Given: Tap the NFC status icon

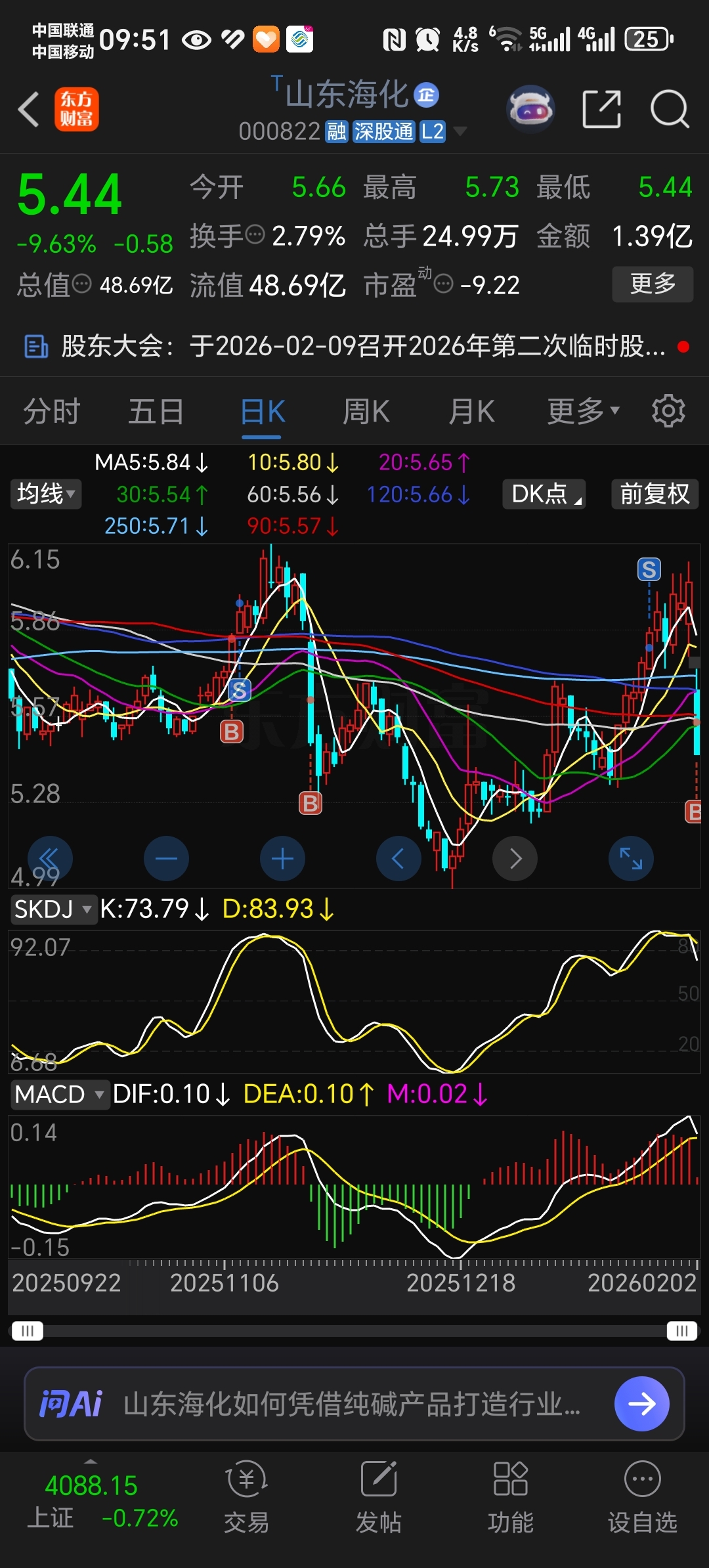Looking at the screenshot, I should click(x=394, y=39).
